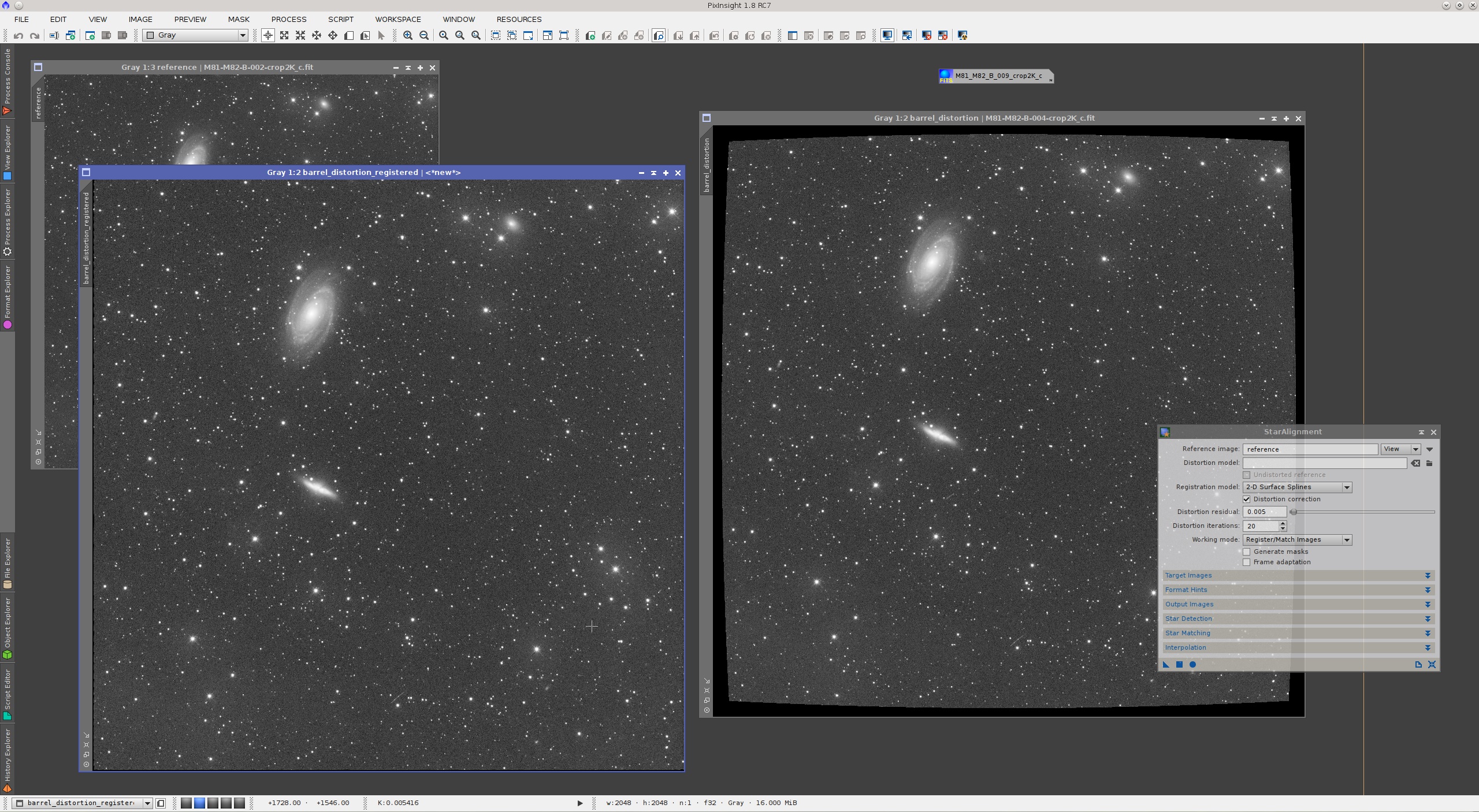1479x812 pixels.
Task: Click the Zoom Out magnifier toolbar icon
Action: click(x=424, y=35)
